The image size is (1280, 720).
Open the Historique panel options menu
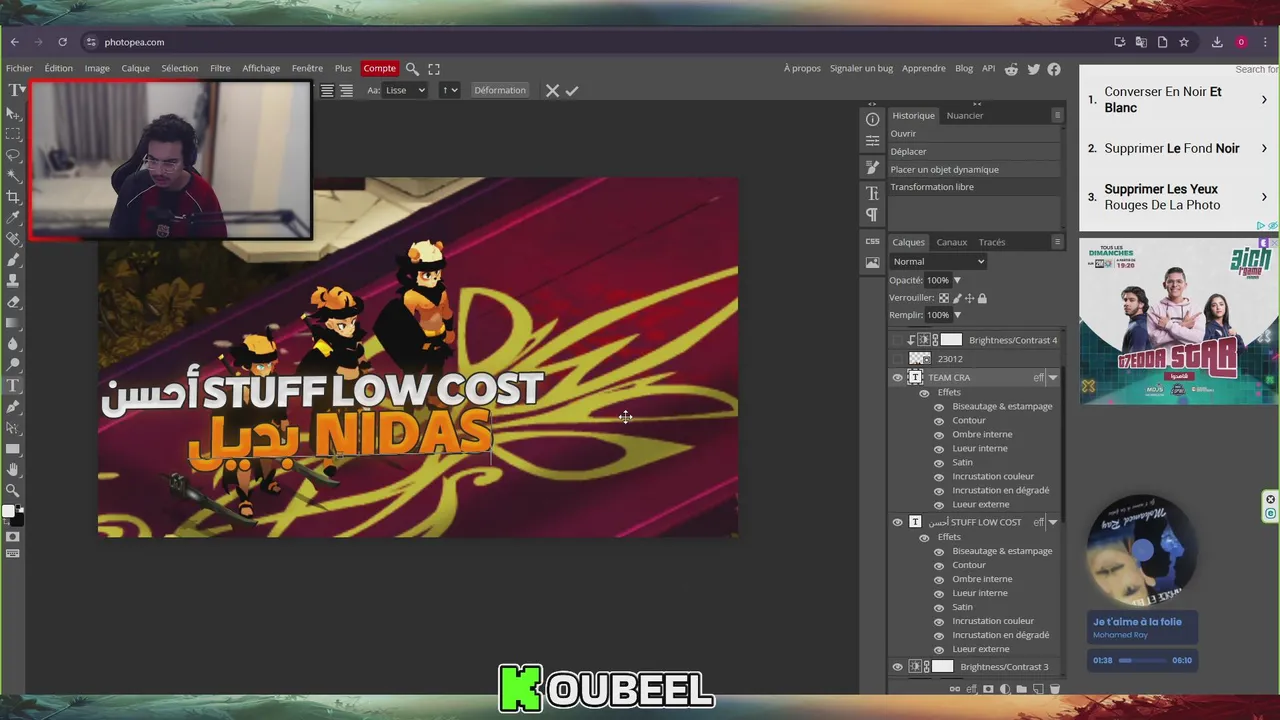point(1057,115)
